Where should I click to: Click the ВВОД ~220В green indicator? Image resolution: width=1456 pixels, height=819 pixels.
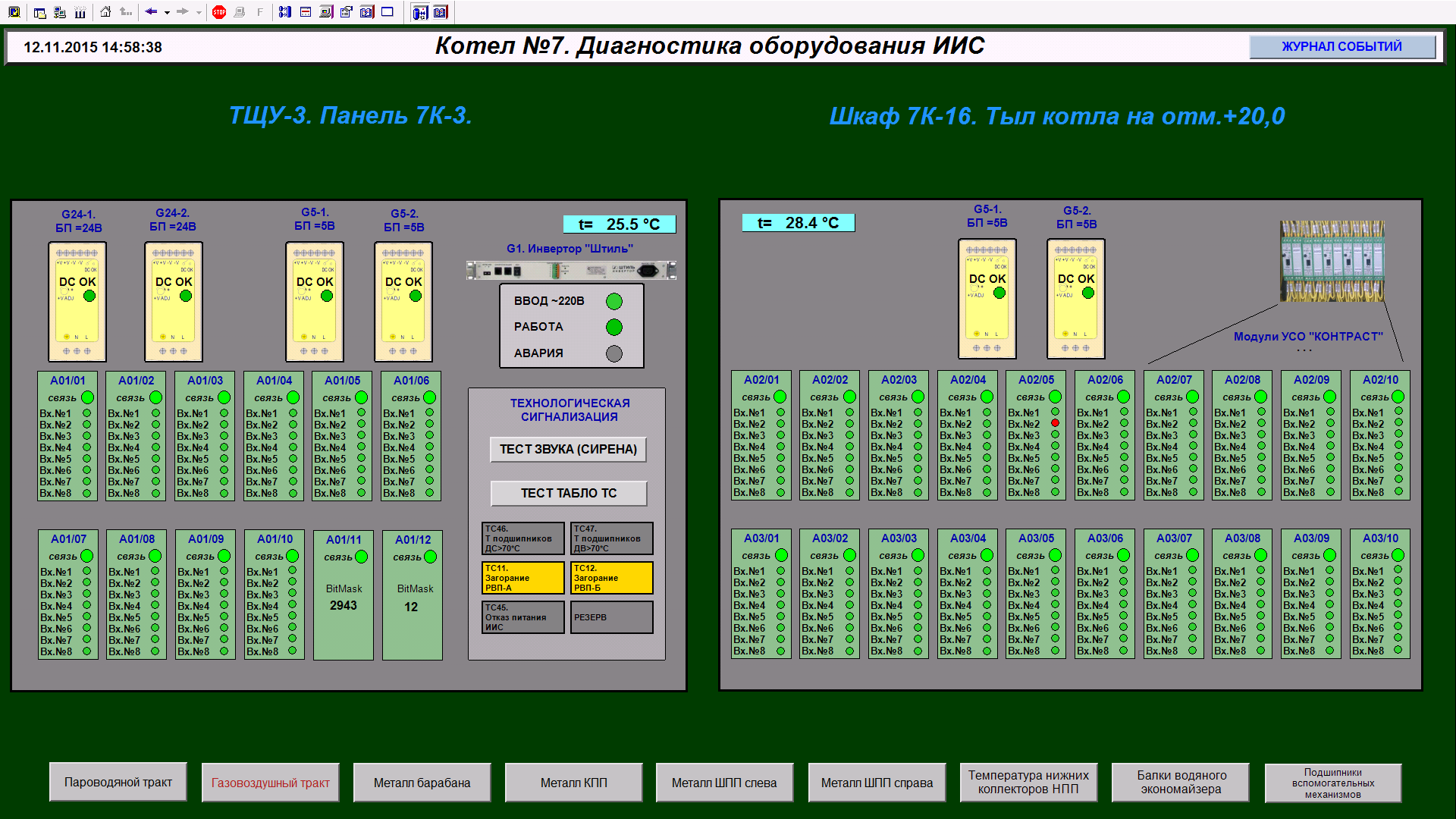click(614, 301)
